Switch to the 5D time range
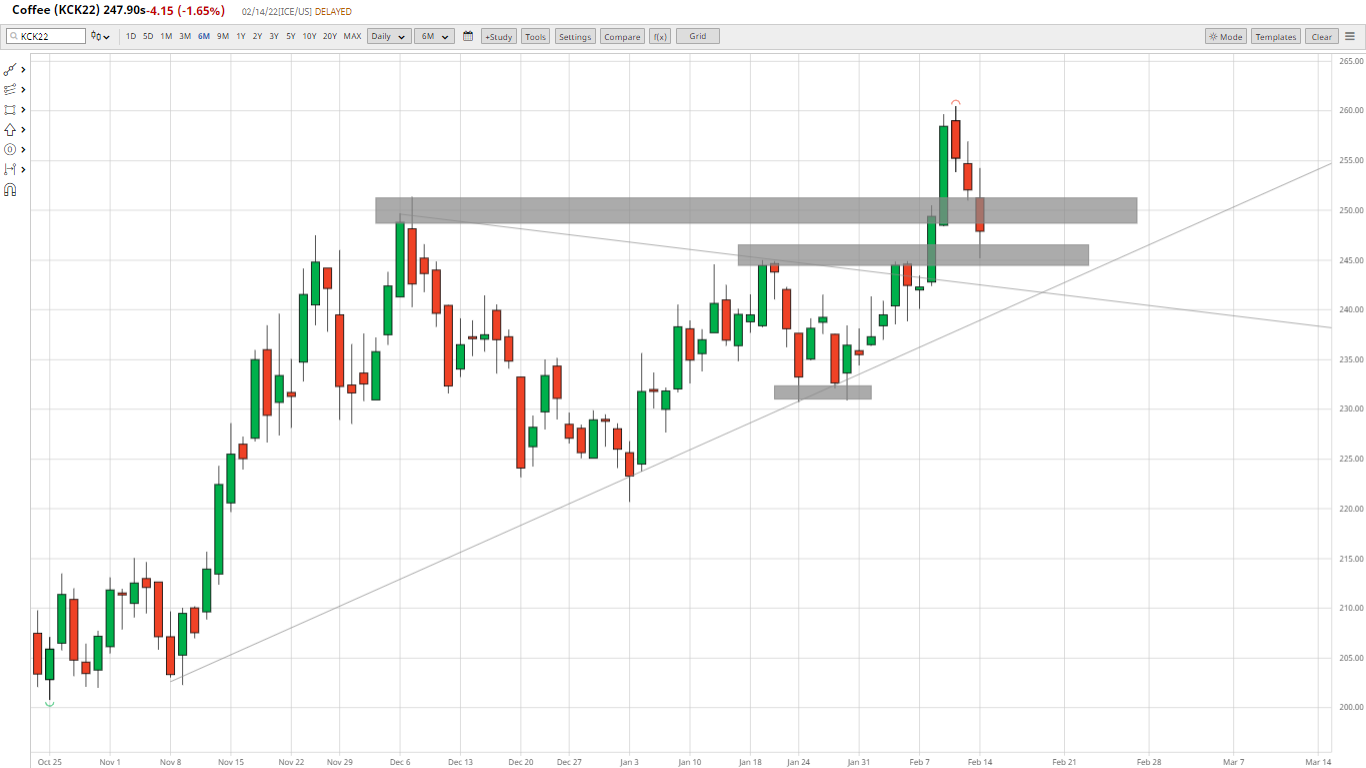 (x=148, y=36)
